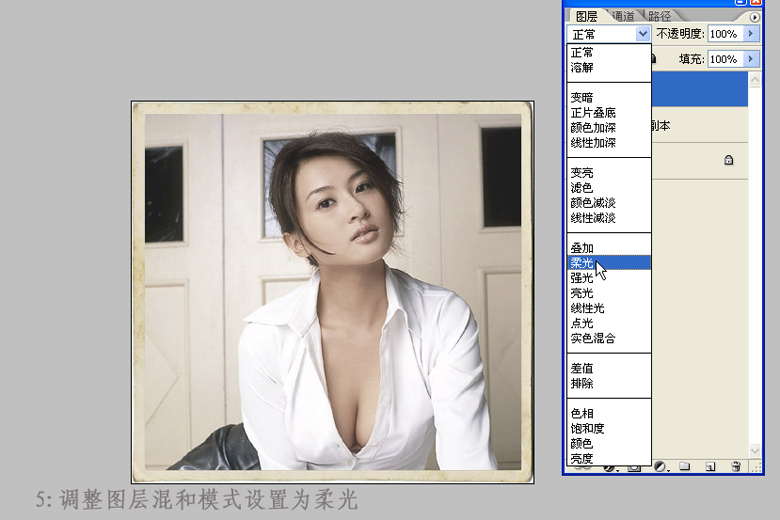
Task: Select 变亮 blend mode
Action: click(609, 173)
